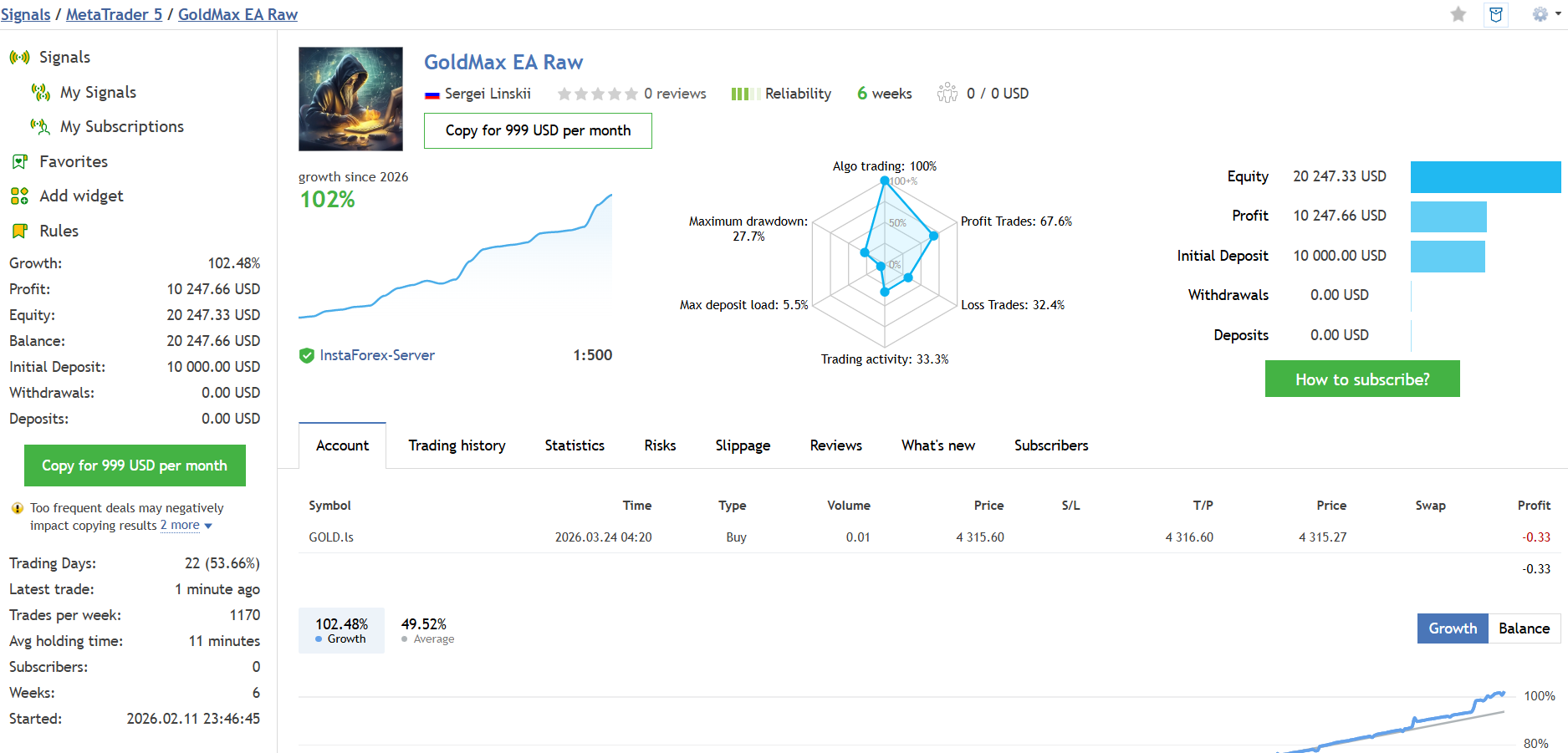Expand the '2 more' warnings list
Screen dimensions: 1568x753
coord(186,526)
